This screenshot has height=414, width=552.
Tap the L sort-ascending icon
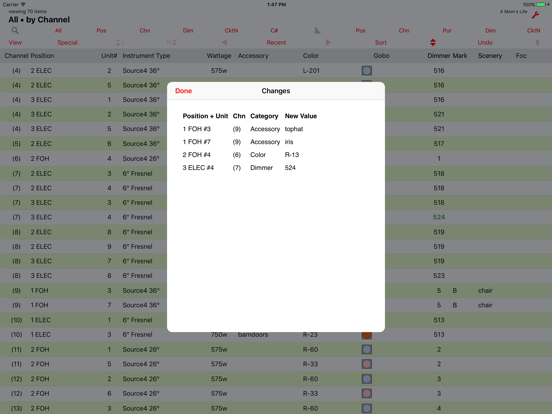point(120,43)
